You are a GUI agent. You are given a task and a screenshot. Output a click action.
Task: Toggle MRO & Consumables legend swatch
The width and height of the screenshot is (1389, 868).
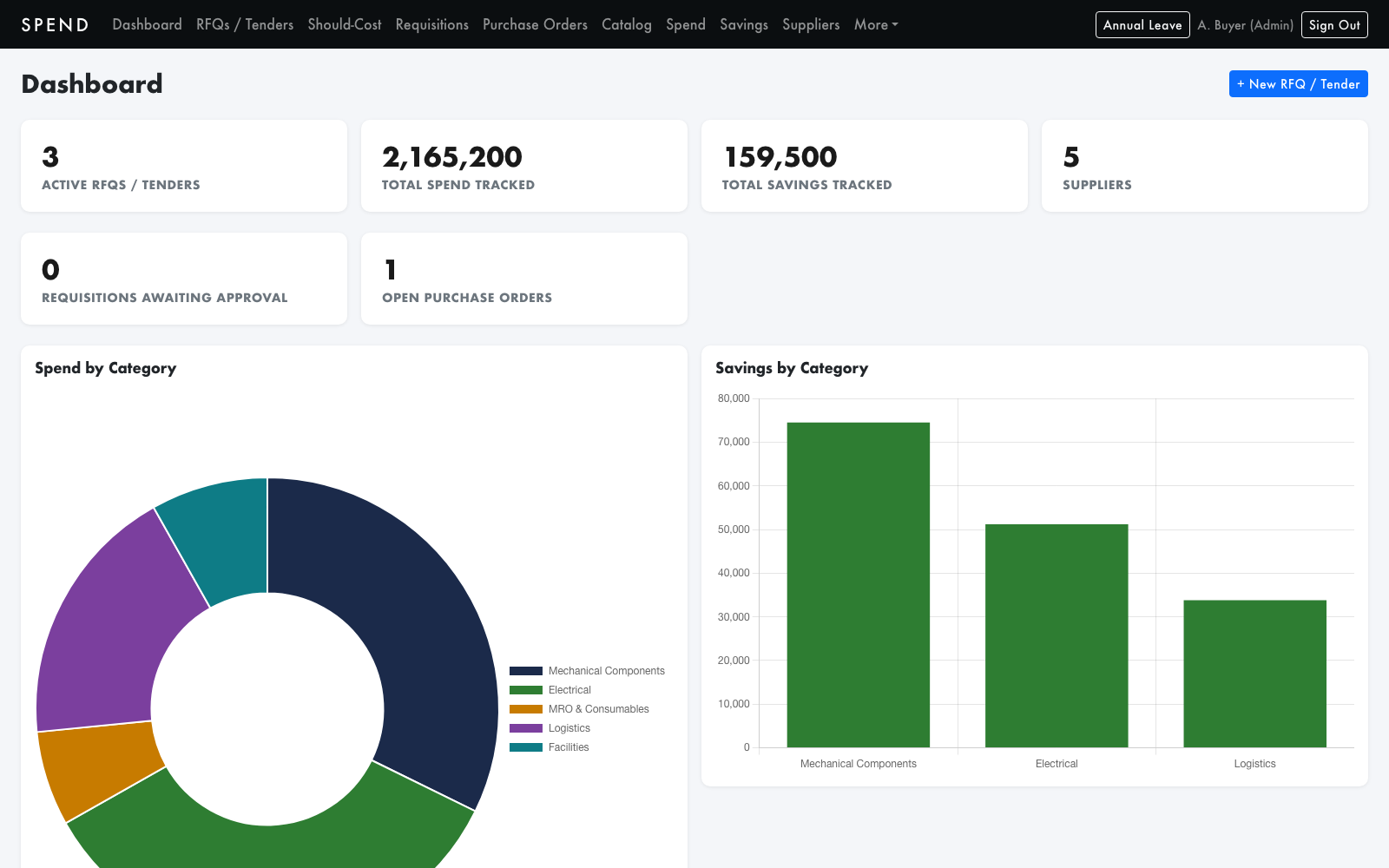(526, 709)
